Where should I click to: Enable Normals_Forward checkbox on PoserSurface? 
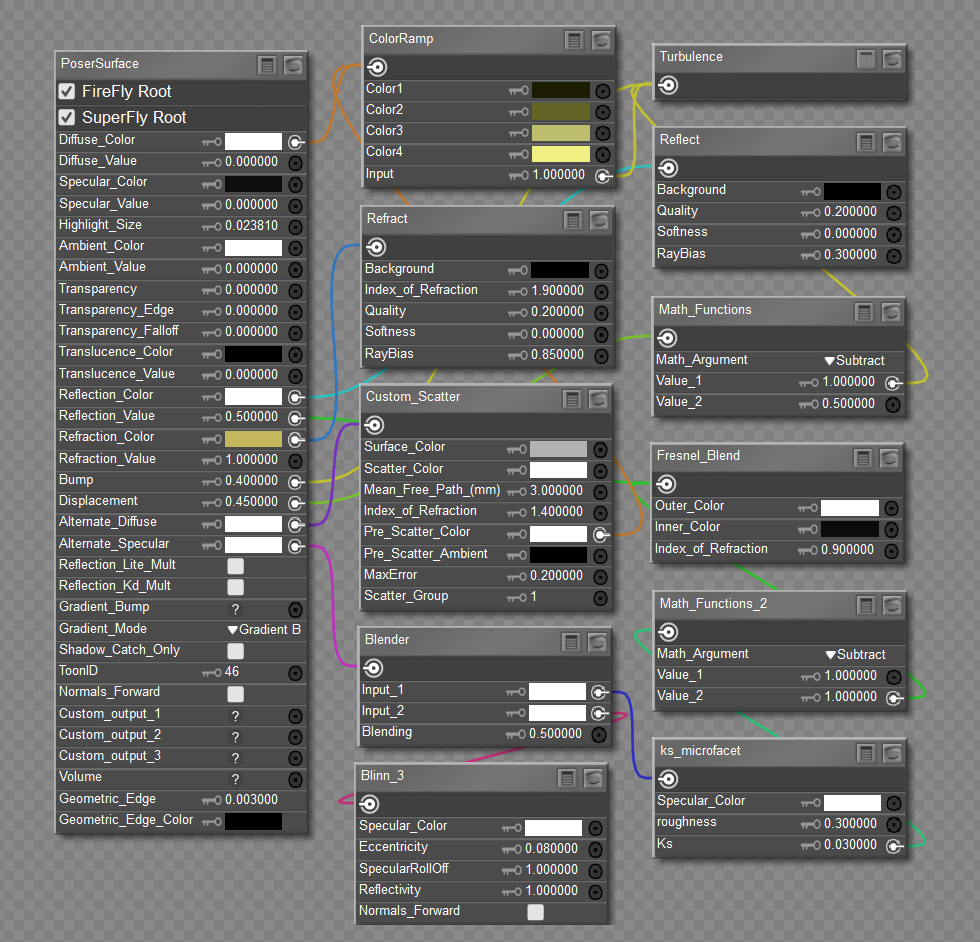point(236,694)
